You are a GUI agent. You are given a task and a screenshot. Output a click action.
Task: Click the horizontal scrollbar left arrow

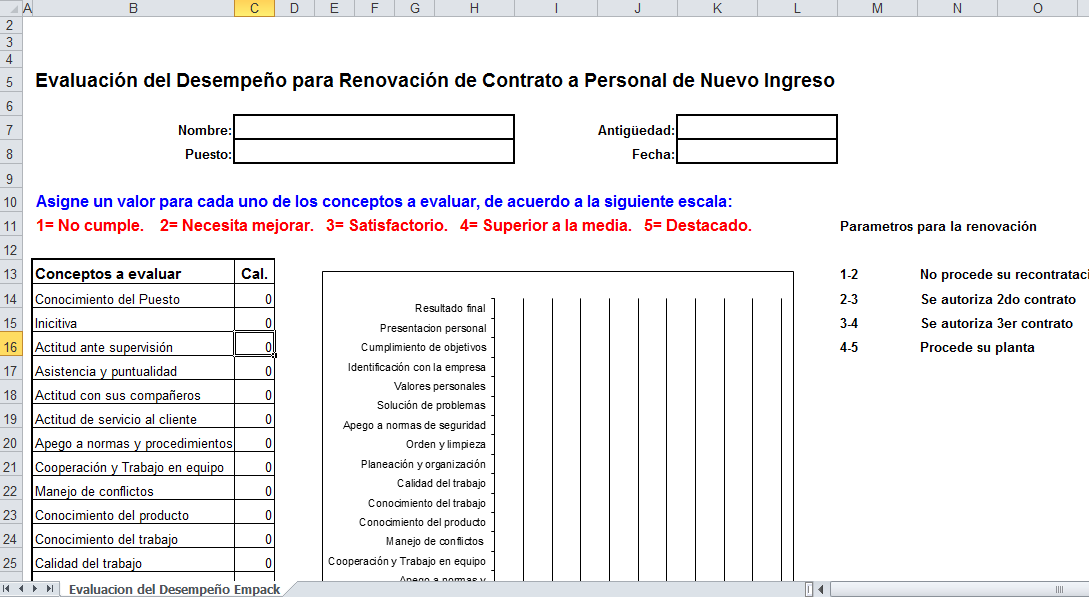[822, 589]
